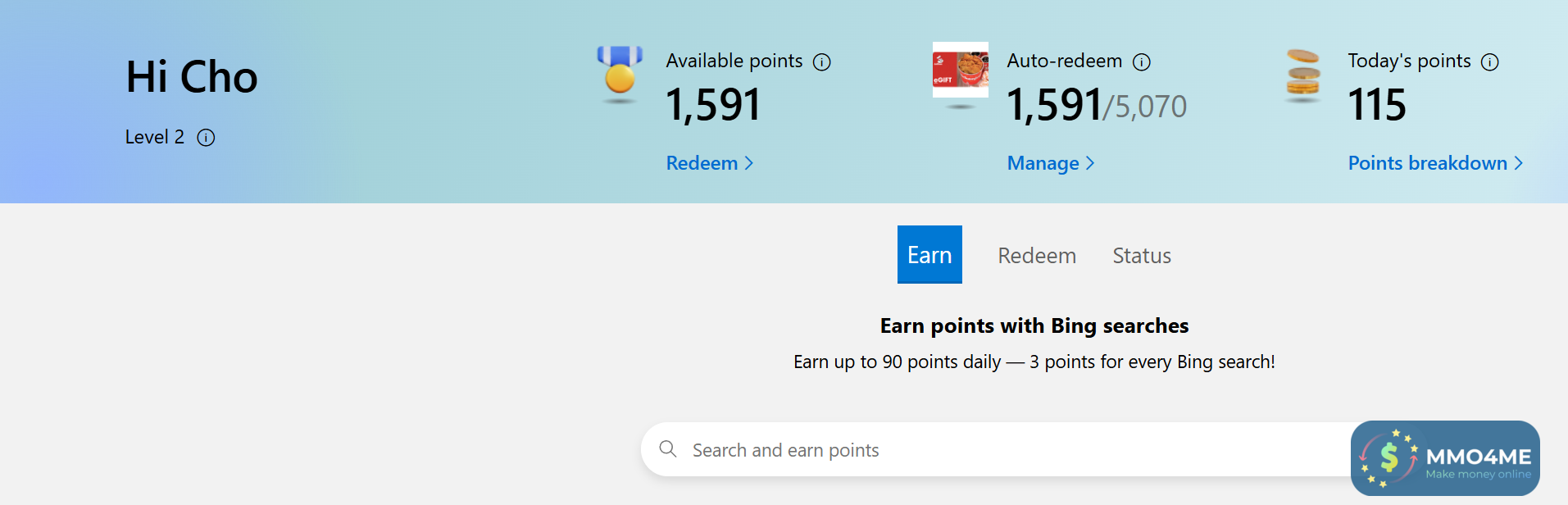
Task: Click the chevron next to Redeem link
Action: (x=748, y=163)
